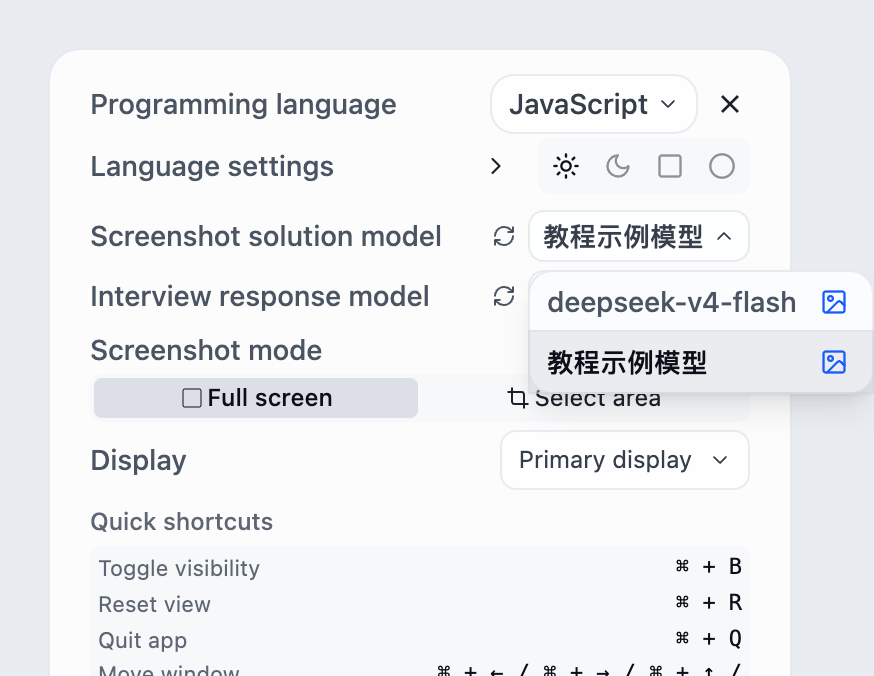
Task: Click the Screenshot mode label
Action: click(x=206, y=350)
